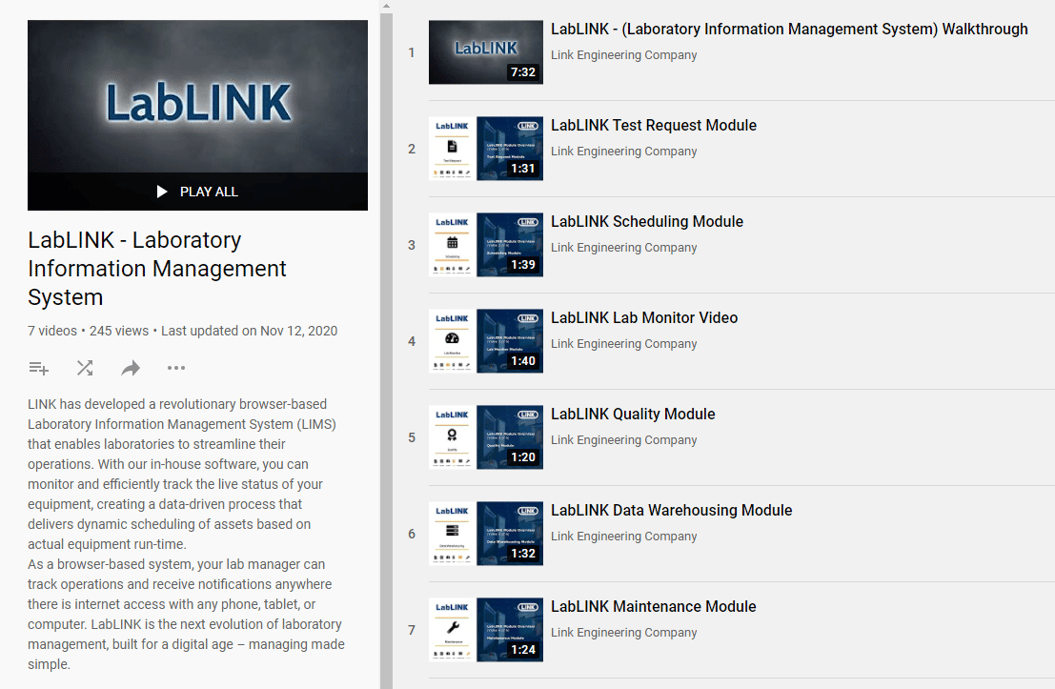Click the Maintenance Module video thumbnail
This screenshot has width=1055, height=689.
coord(485,630)
